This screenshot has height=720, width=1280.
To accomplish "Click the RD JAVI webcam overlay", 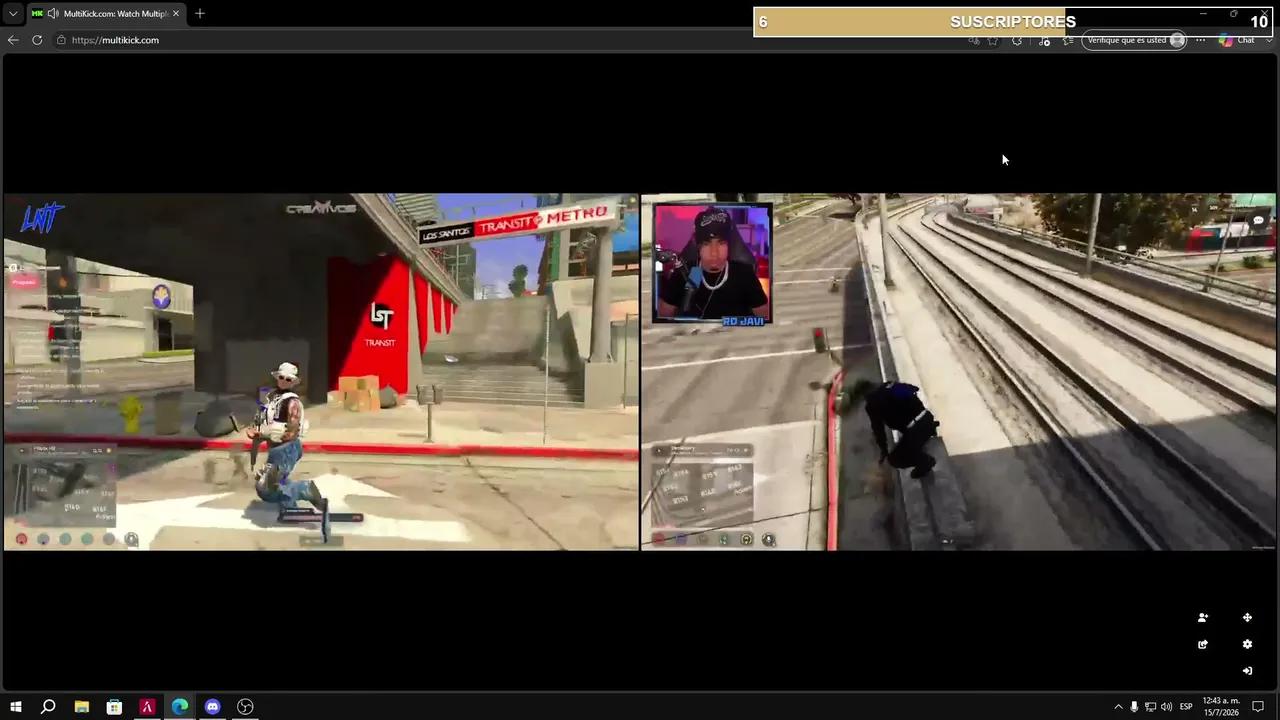I will point(712,264).
